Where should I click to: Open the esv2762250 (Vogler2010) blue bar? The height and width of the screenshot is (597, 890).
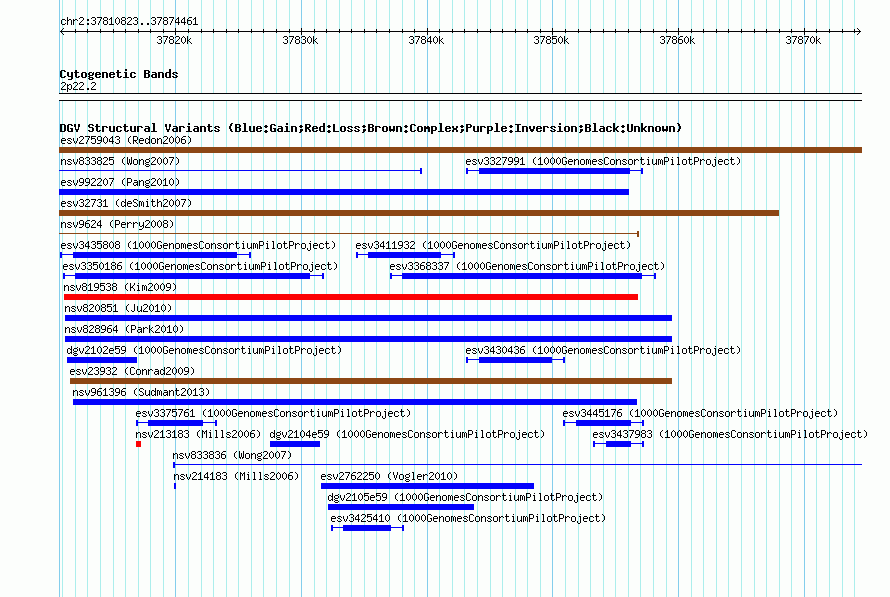point(427,486)
